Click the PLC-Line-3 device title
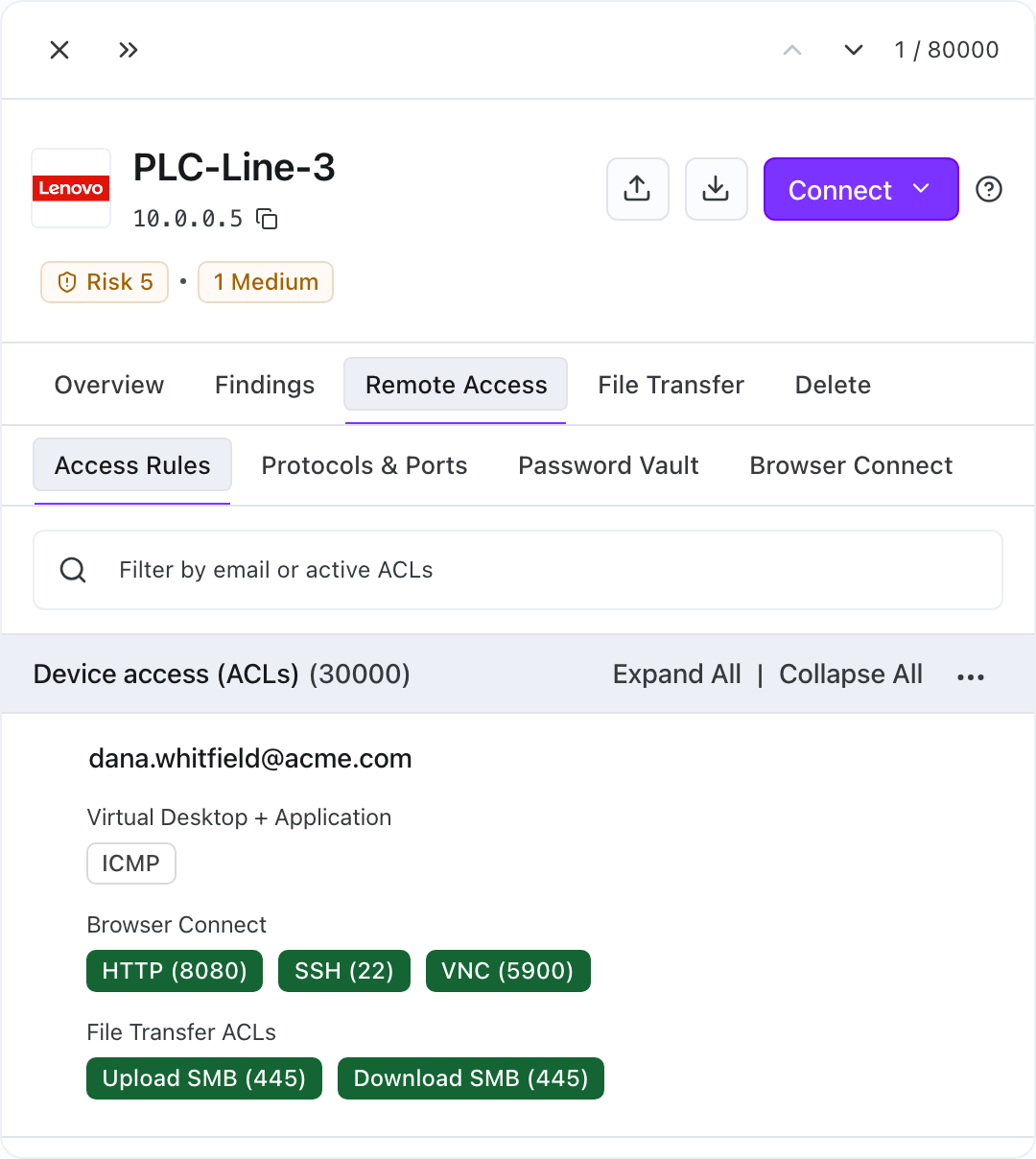Image resolution: width=1036 pixels, height=1159 pixels. pyautogui.click(x=234, y=168)
